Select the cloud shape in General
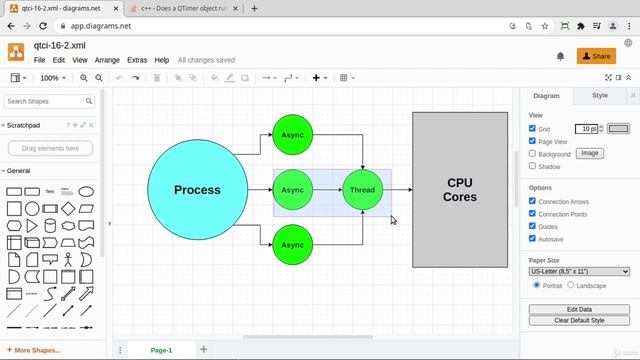The image size is (640, 360). click(68, 226)
